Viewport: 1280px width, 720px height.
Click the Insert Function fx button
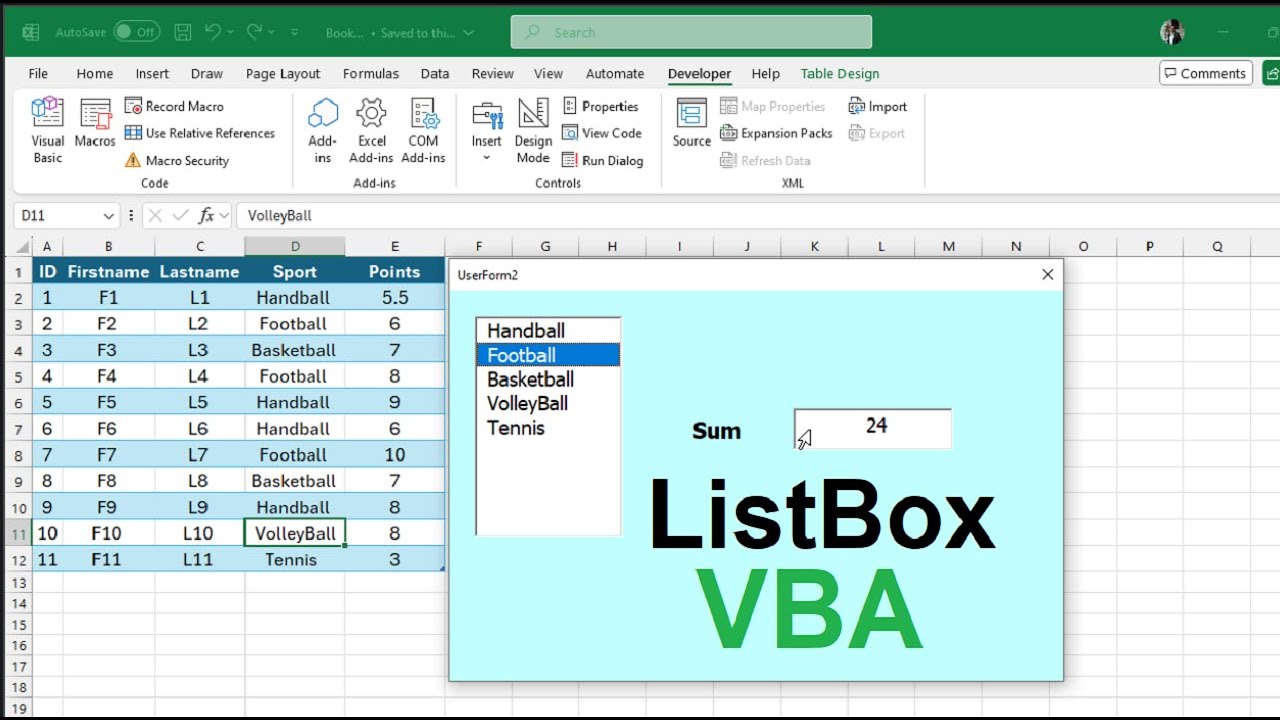(206, 215)
